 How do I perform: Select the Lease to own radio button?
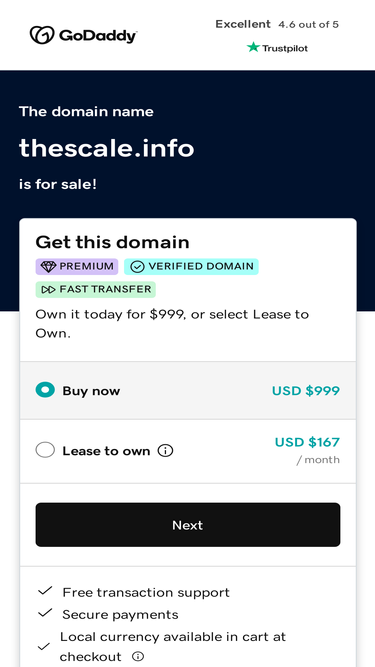45,450
